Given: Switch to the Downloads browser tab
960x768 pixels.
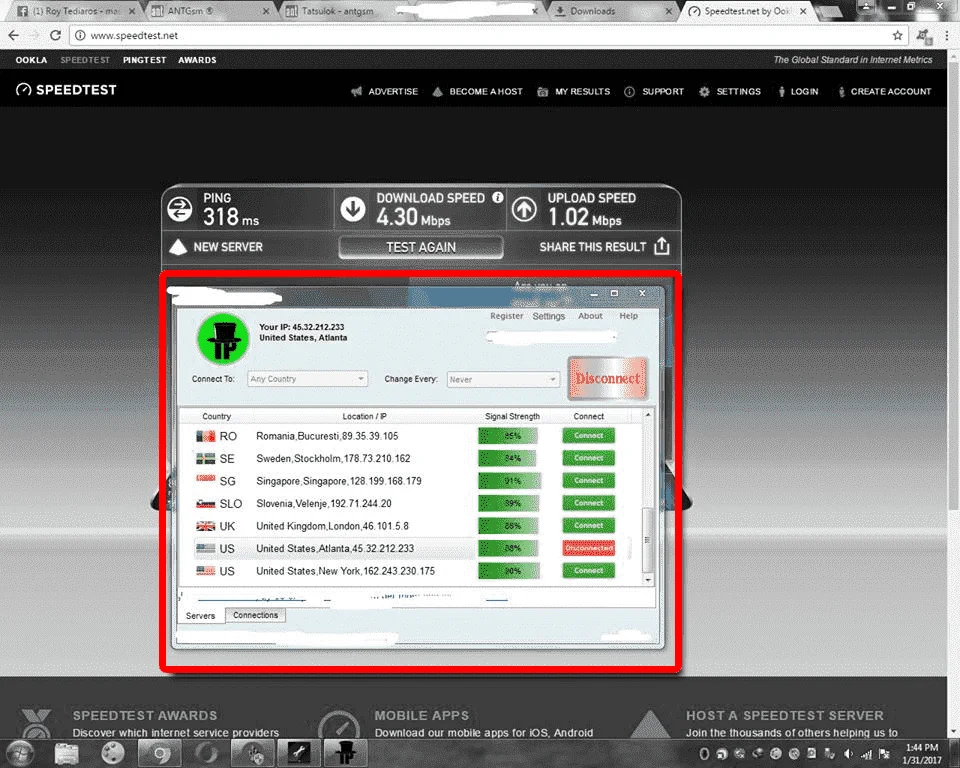Looking at the screenshot, I should coord(612,11).
